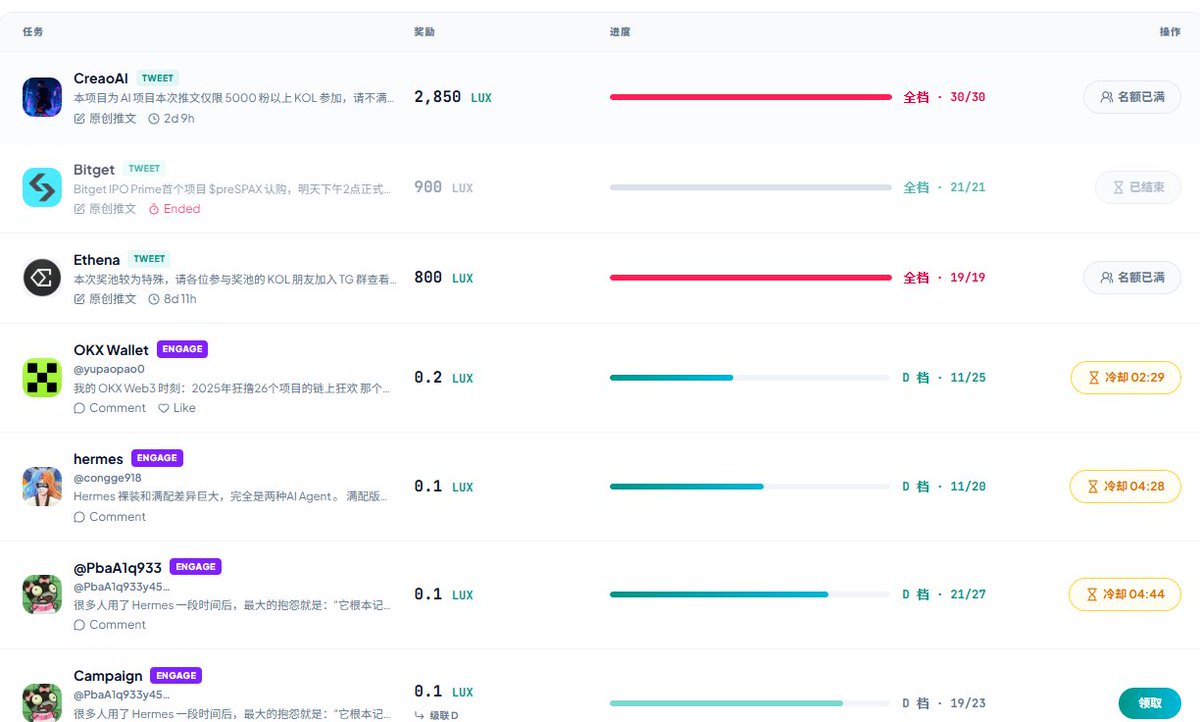Click the clock icon next to 2d 9h

[x=154, y=118]
